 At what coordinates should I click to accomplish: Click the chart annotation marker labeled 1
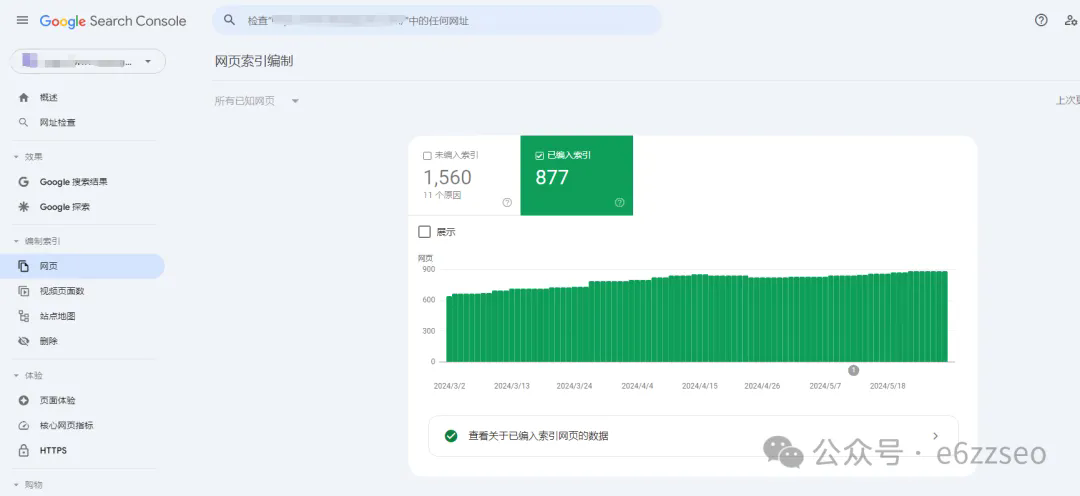(853, 371)
